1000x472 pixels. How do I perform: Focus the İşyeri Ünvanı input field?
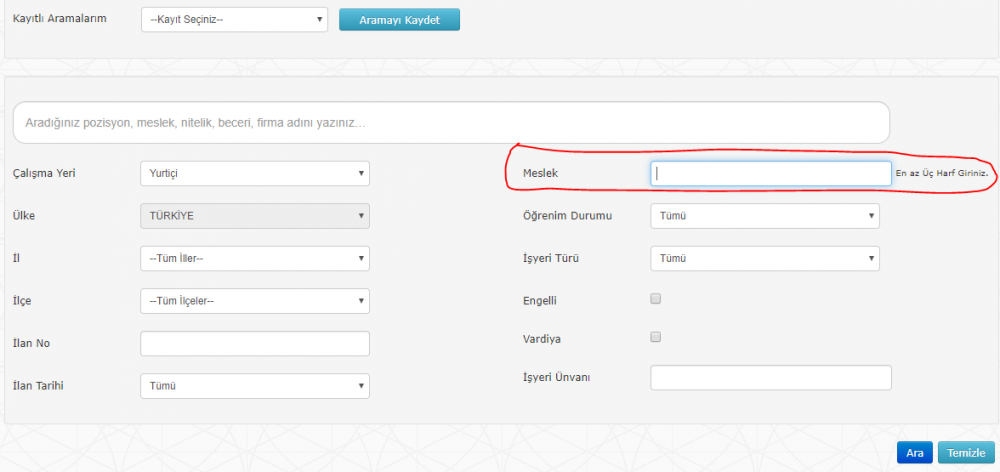click(770, 377)
